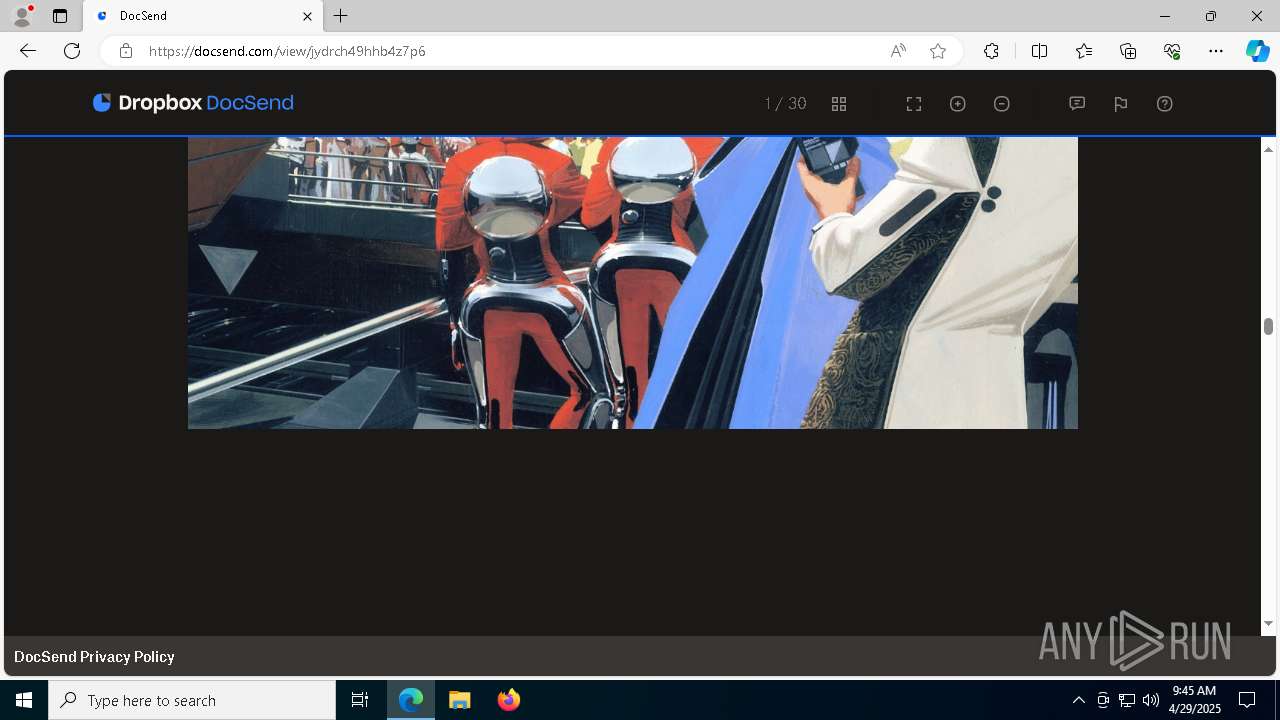1280x720 pixels.
Task: Open Microsoft Edge from taskbar
Action: [411, 700]
